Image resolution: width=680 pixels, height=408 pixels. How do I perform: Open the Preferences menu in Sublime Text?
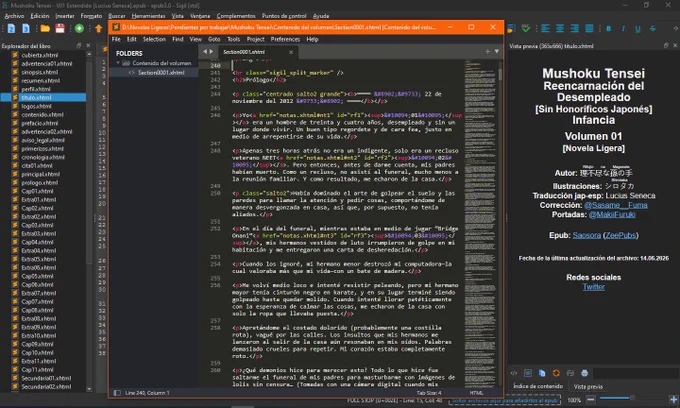285,39
